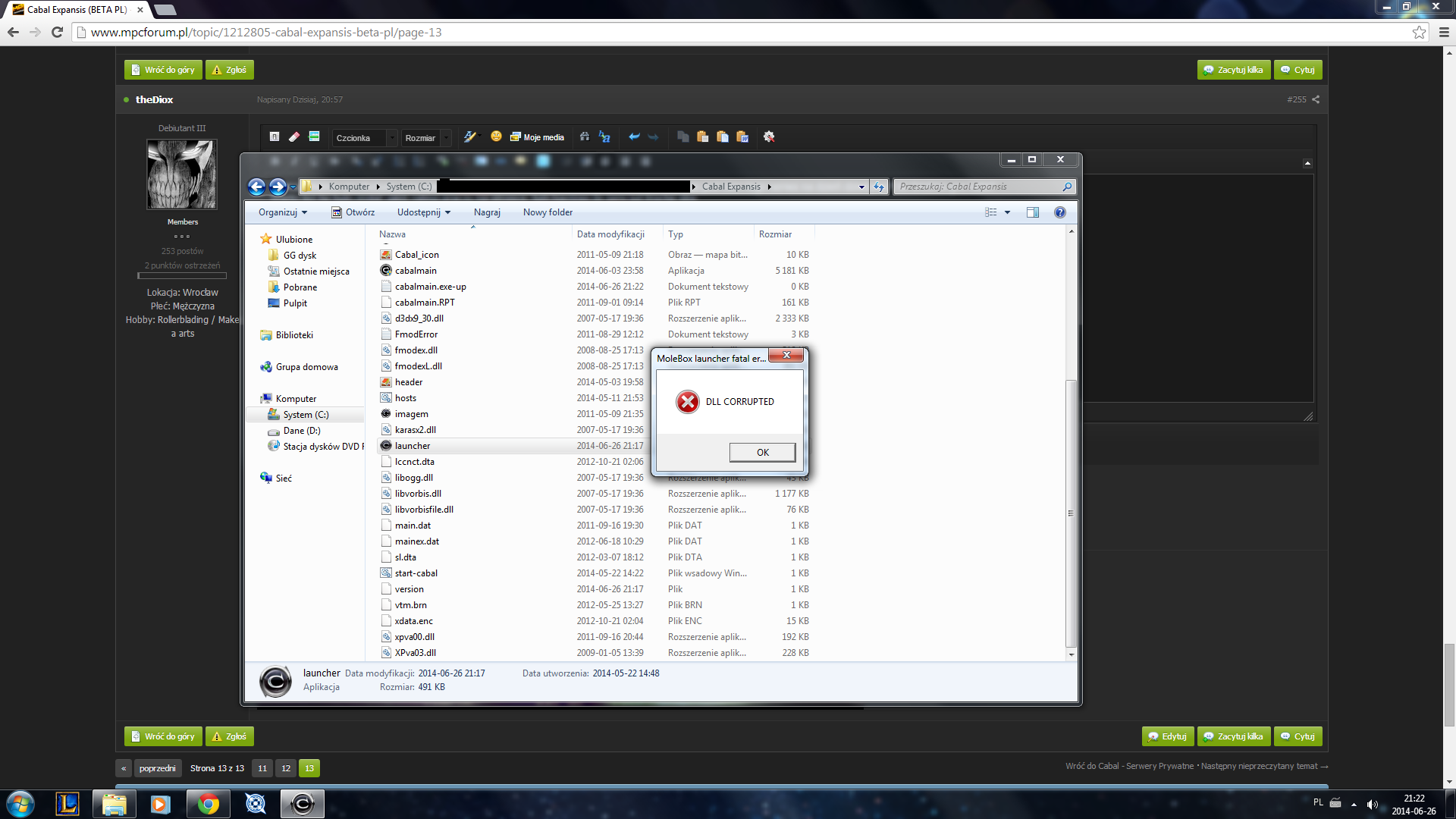1456x819 pixels.
Task: Click the toggle editing mode icon
Action: (275, 137)
